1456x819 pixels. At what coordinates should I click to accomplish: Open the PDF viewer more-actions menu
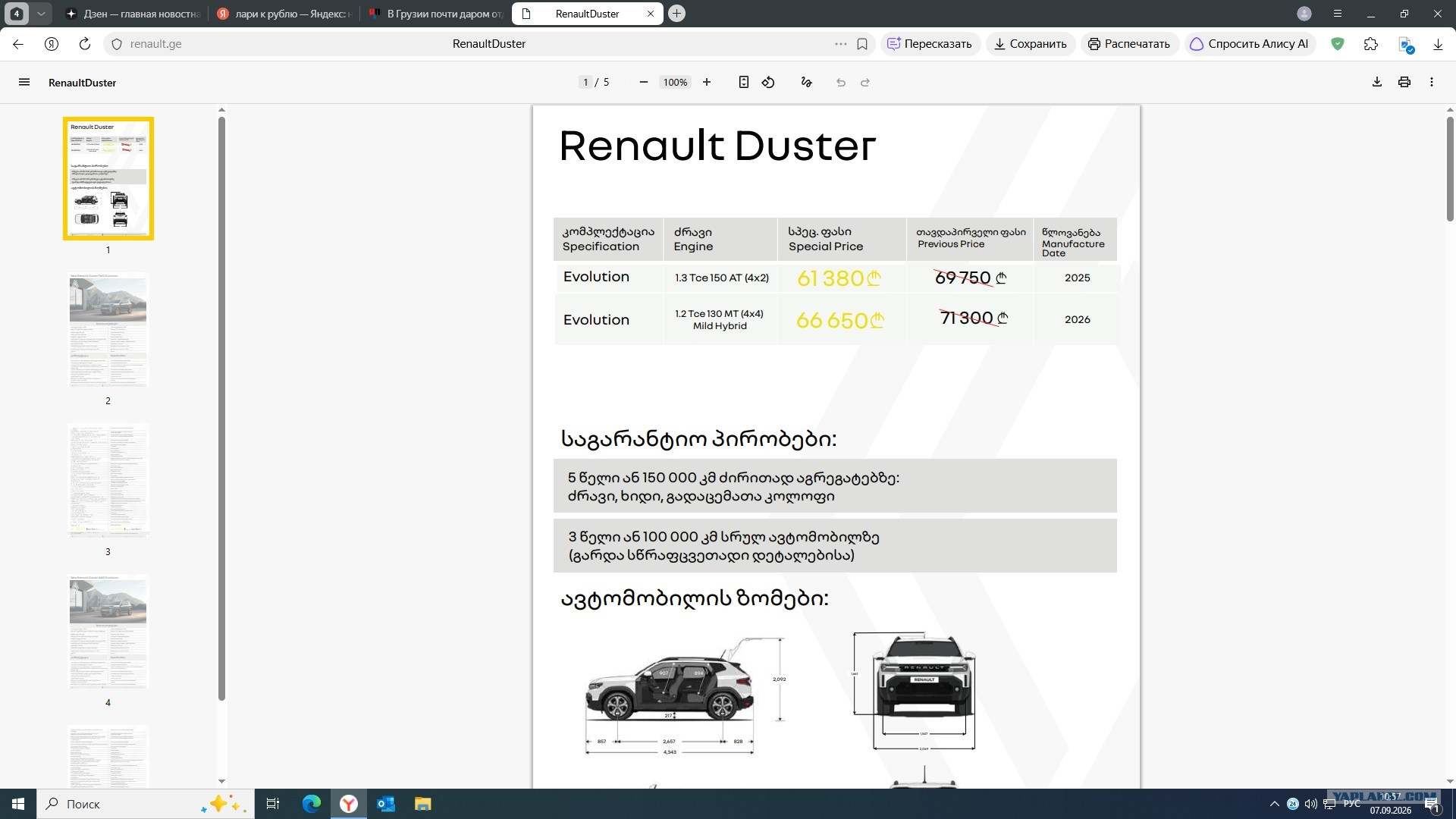coord(1432,82)
